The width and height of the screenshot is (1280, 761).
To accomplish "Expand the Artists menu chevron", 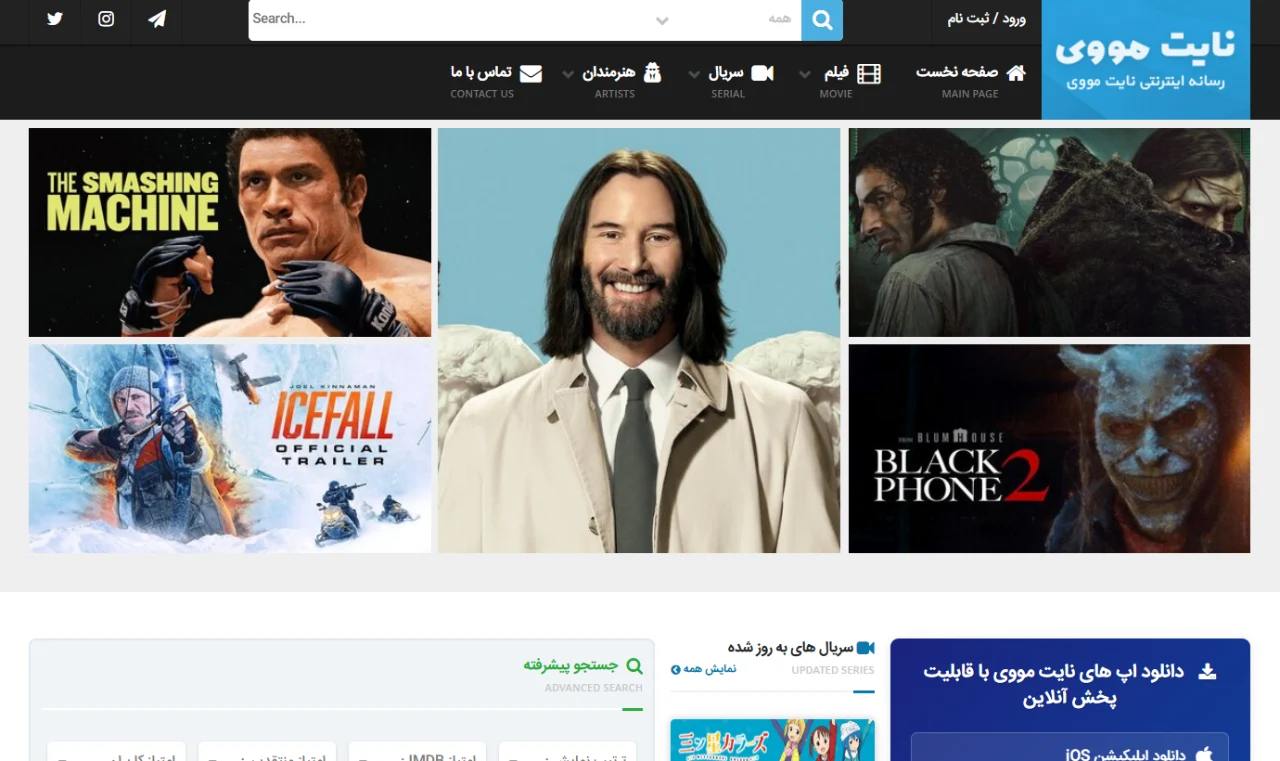I will click(568, 74).
